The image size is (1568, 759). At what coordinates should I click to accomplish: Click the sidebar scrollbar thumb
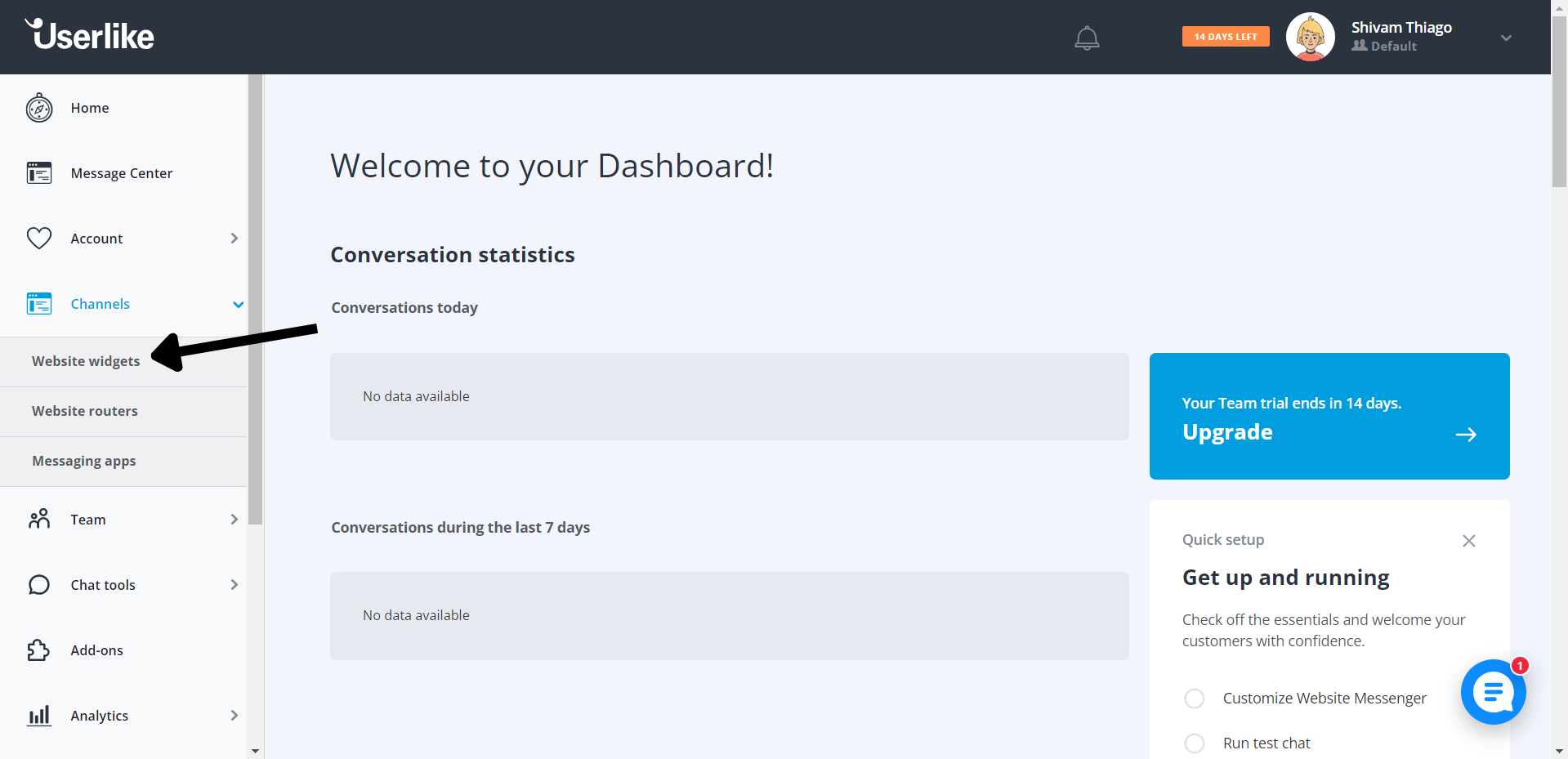point(256,299)
